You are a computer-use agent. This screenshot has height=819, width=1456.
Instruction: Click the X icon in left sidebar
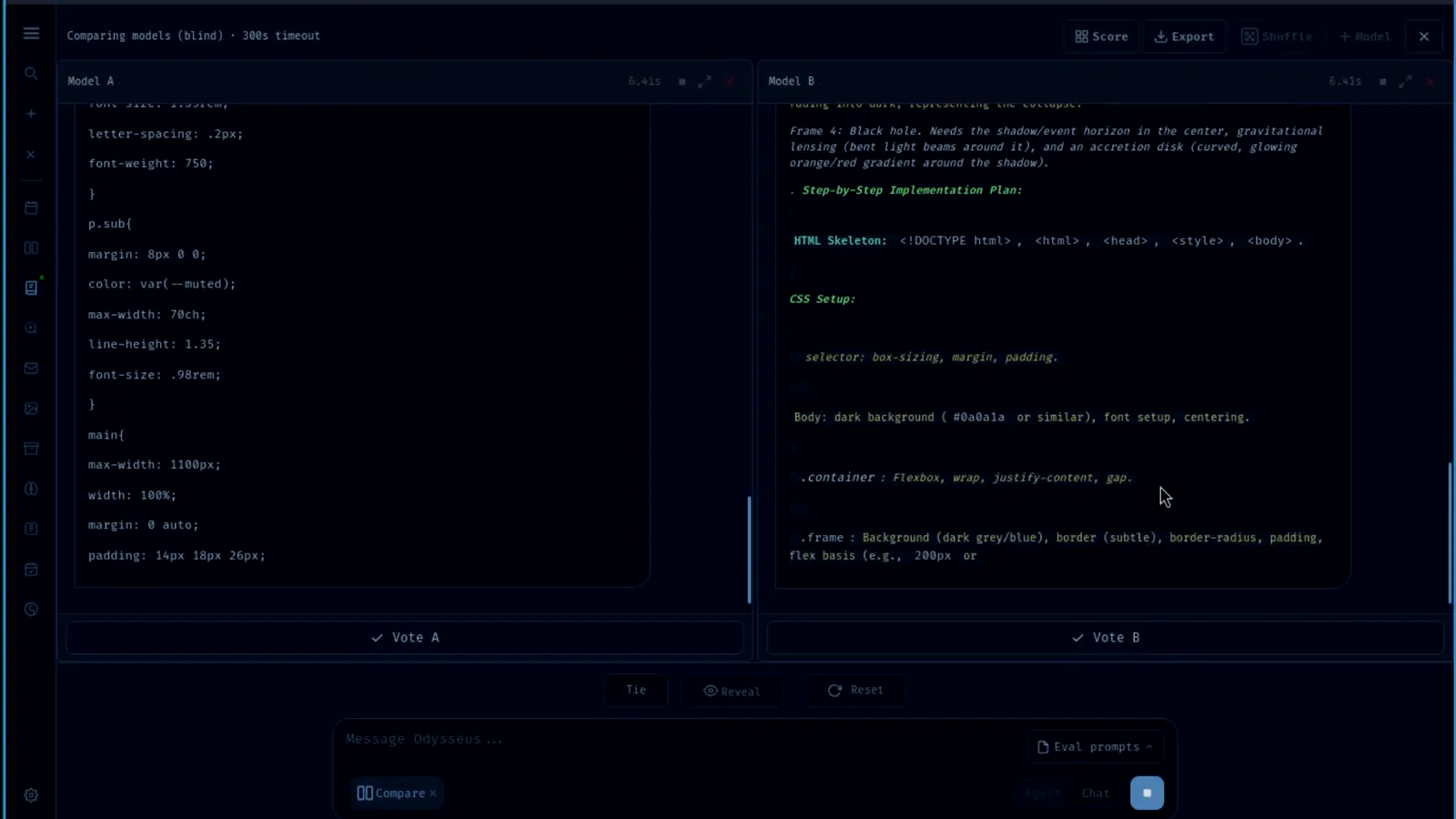coord(31,155)
